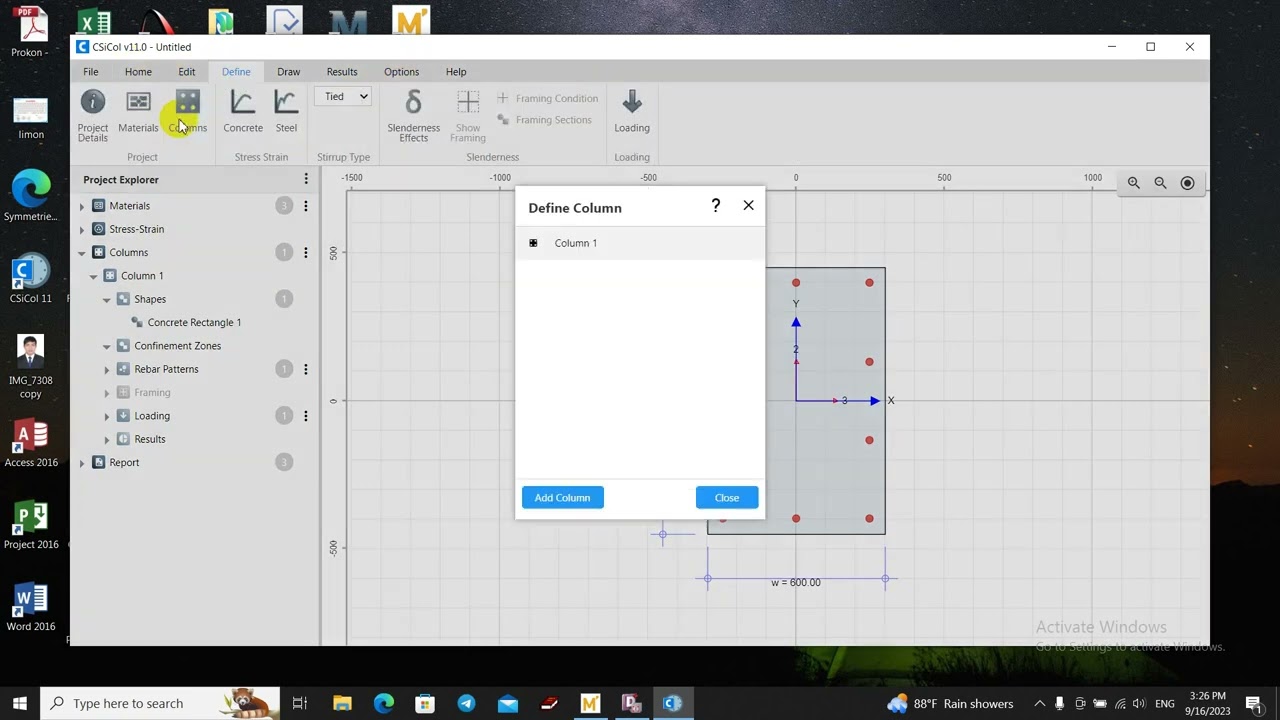Switch to the Home tab
The height and width of the screenshot is (720, 1280).
138,72
